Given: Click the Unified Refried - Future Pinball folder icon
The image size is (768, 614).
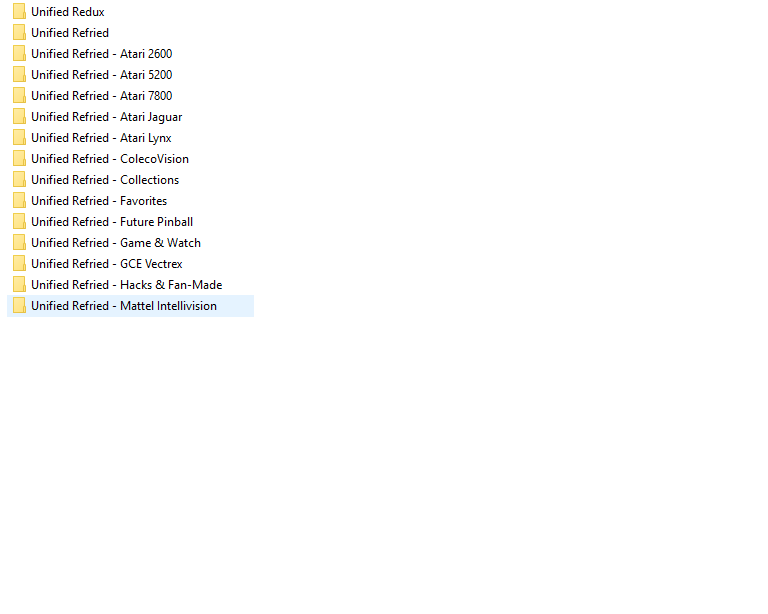Looking at the screenshot, I should coord(19,222).
